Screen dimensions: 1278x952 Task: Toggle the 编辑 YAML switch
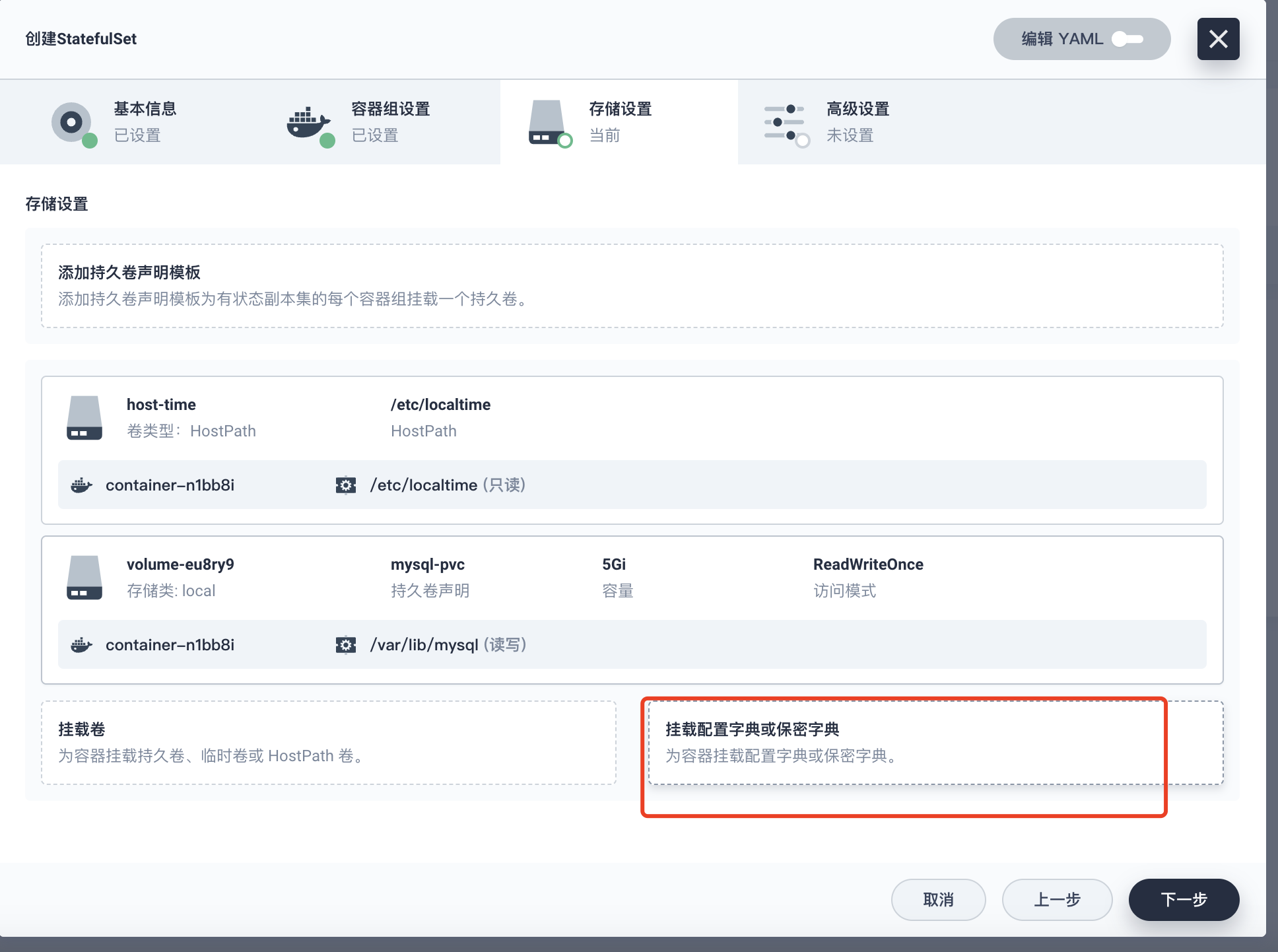coord(1127,39)
